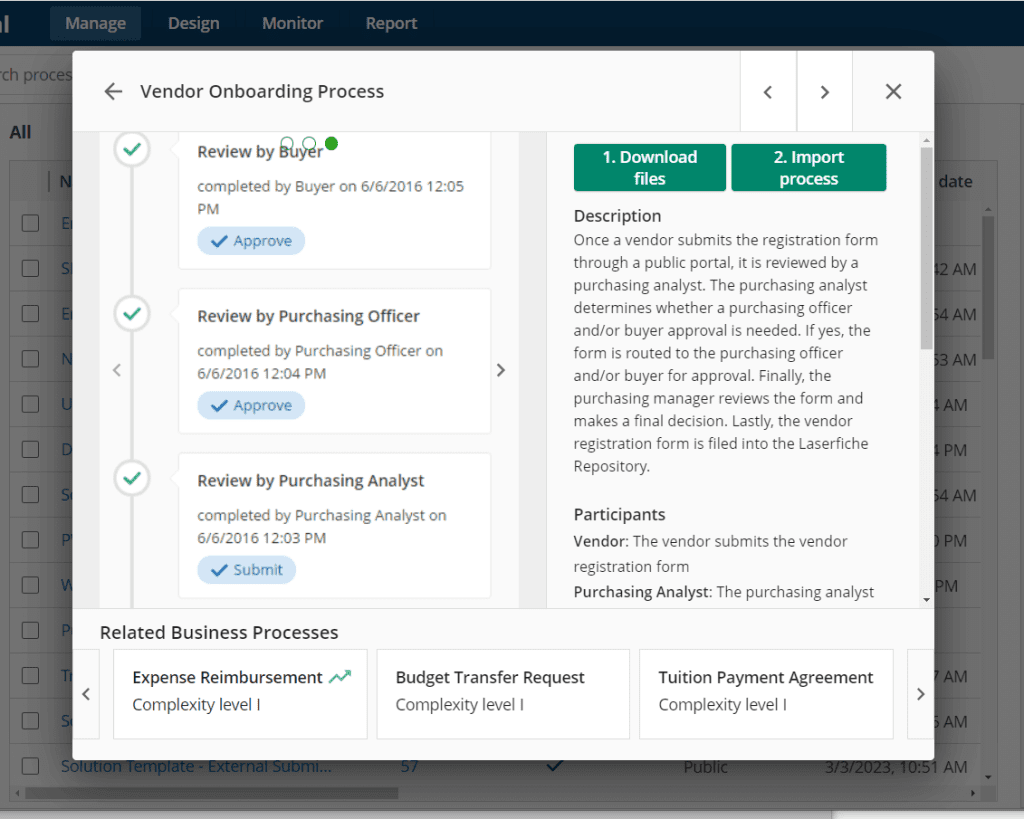Image resolution: width=1024 pixels, height=819 pixels.
Task: Click the text 'completed by Buyer on 6/6/2016 12:05 PM'
Action: pyautogui.click(x=330, y=198)
